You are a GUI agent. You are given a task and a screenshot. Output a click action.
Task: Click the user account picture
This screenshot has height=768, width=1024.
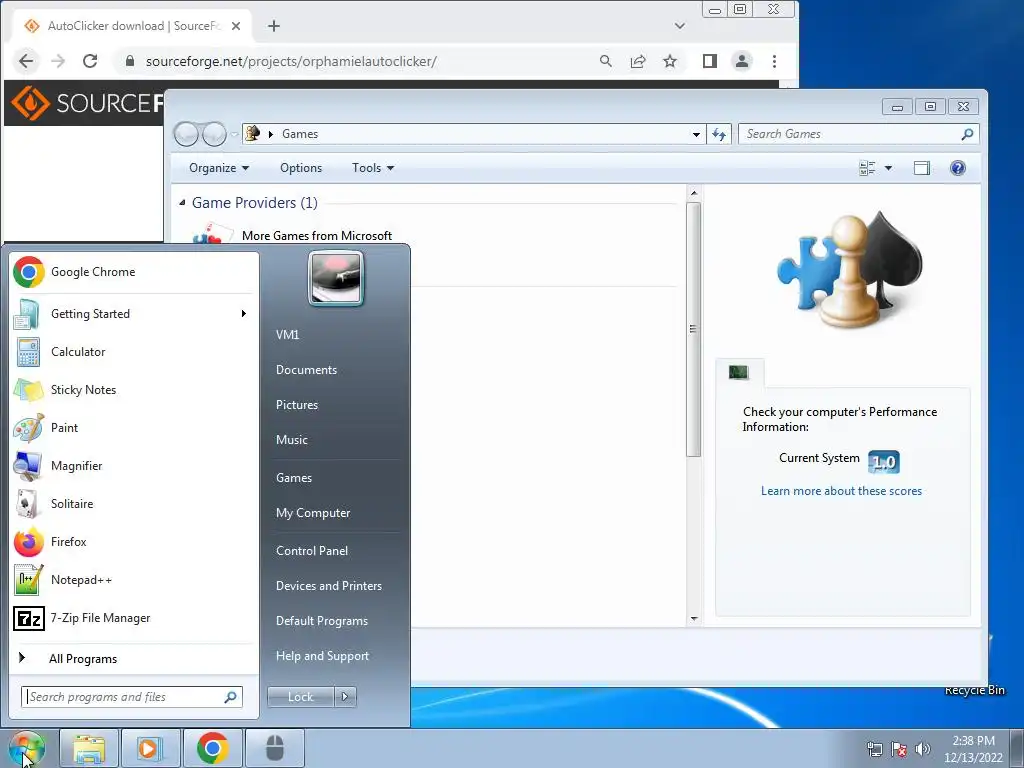[x=336, y=279]
